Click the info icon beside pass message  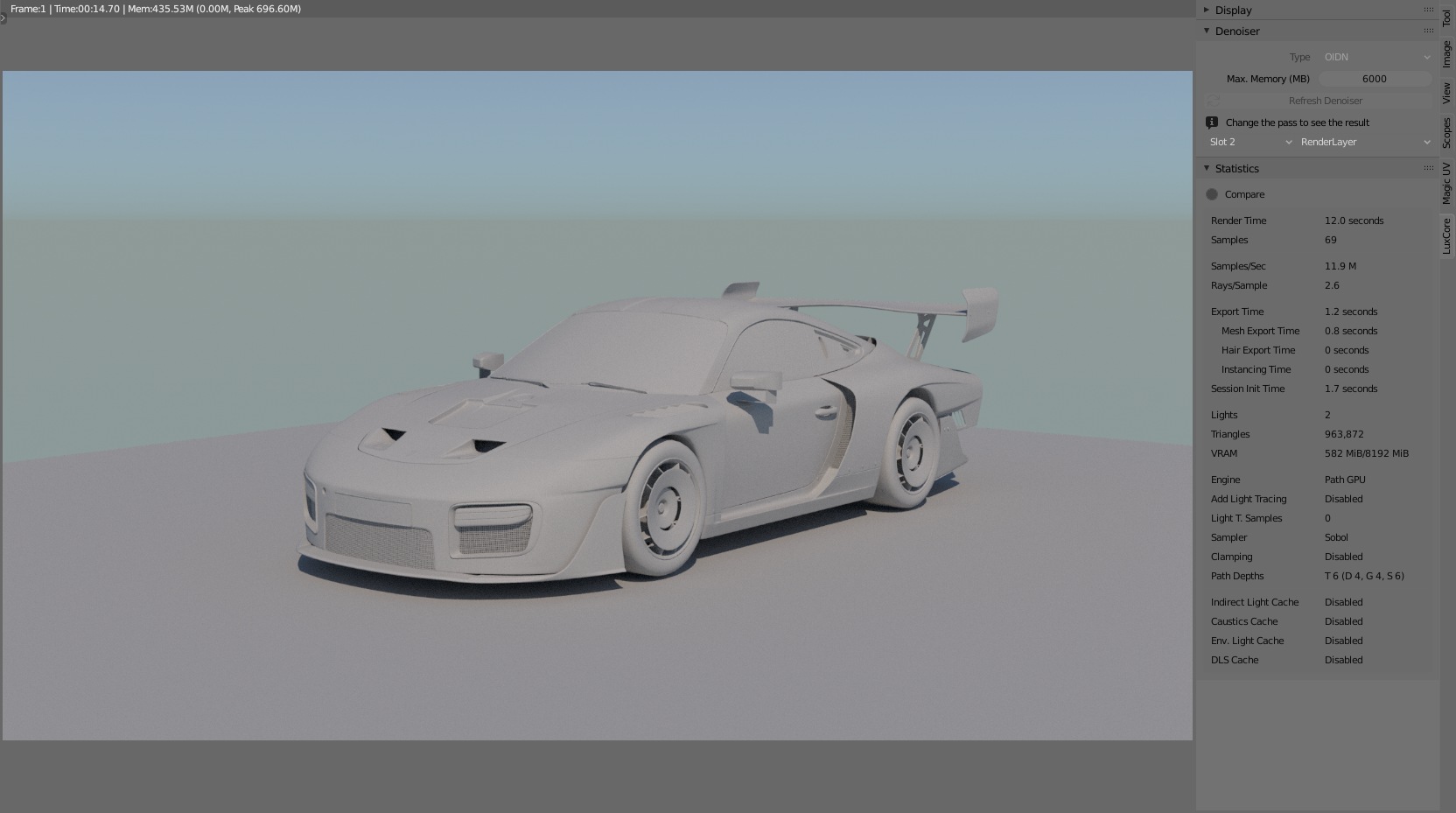[1212, 123]
